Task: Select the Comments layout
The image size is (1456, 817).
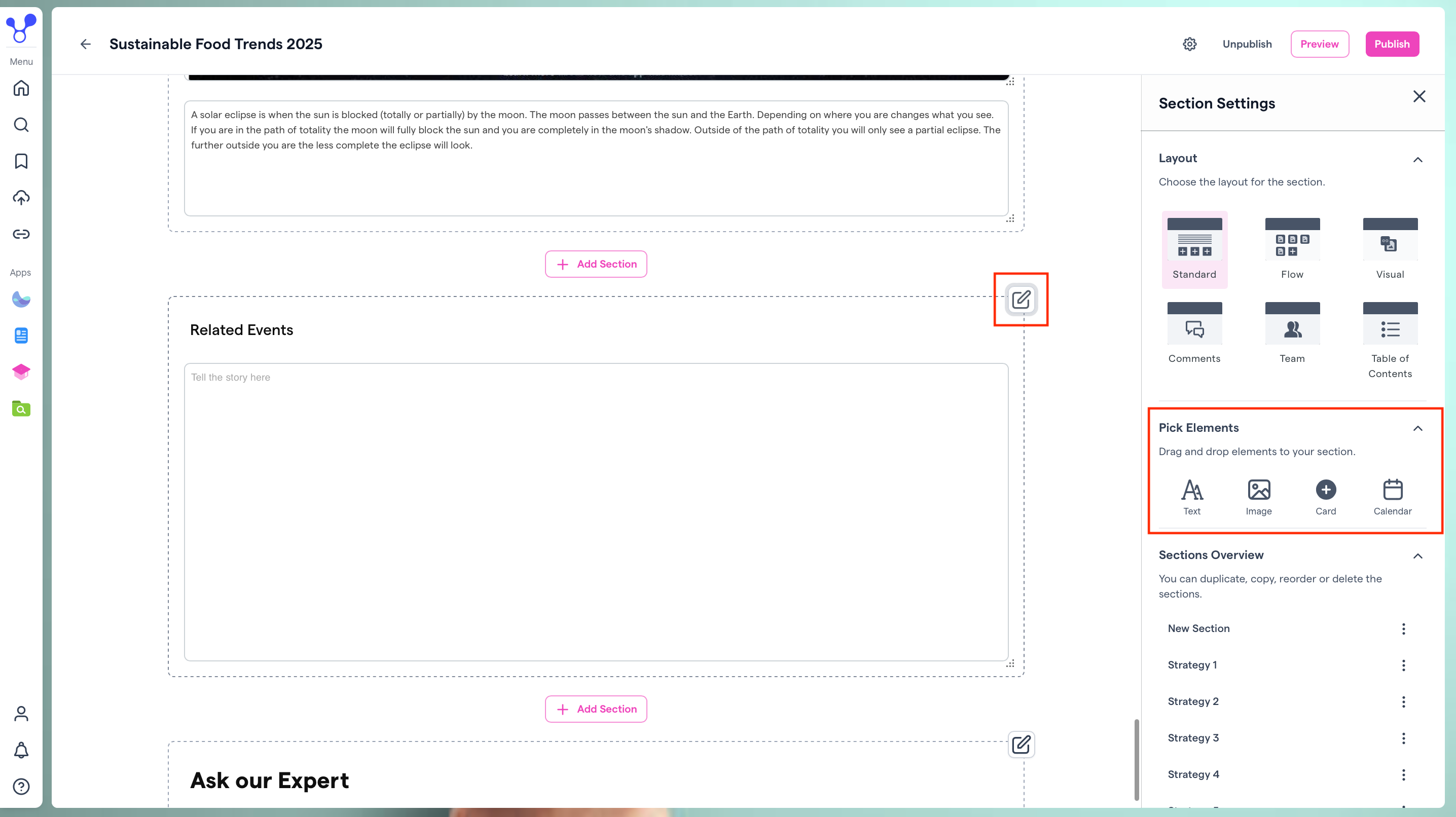Action: [1194, 333]
